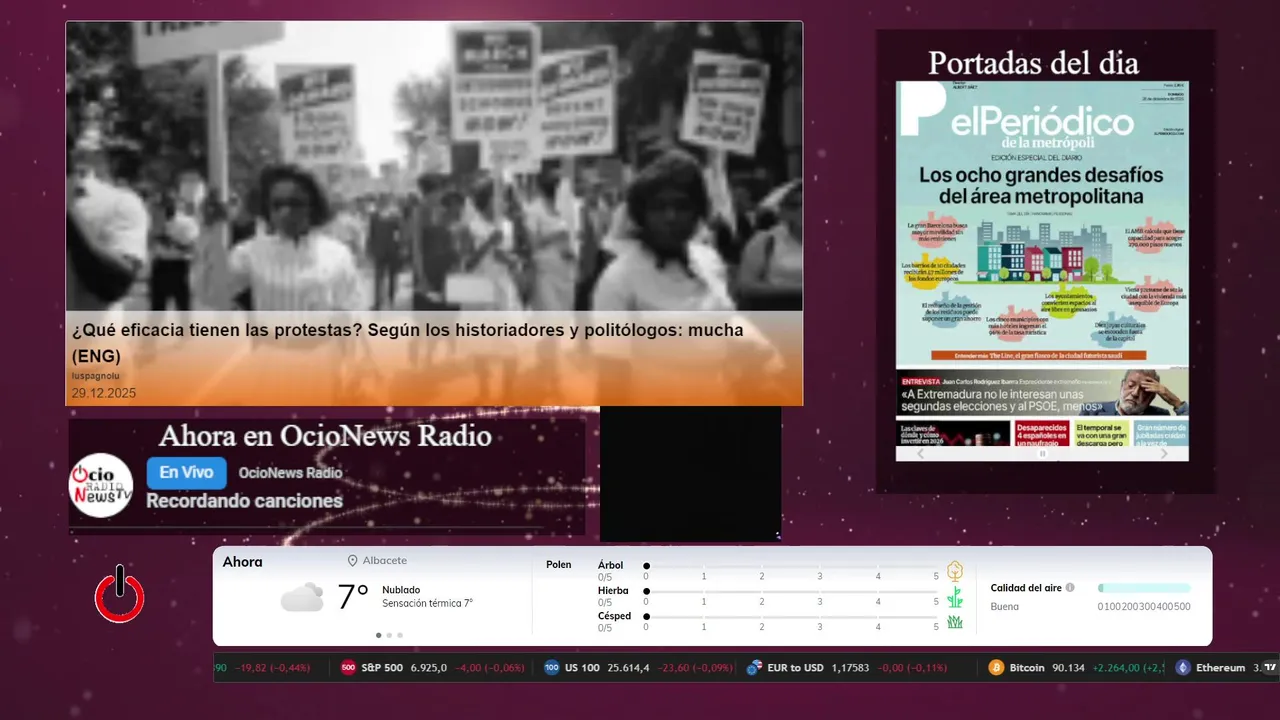This screenshot has width=1280, height=720.
Task: Click the Ahora en OcioNews Radio heading
Action: click(325, 436)
